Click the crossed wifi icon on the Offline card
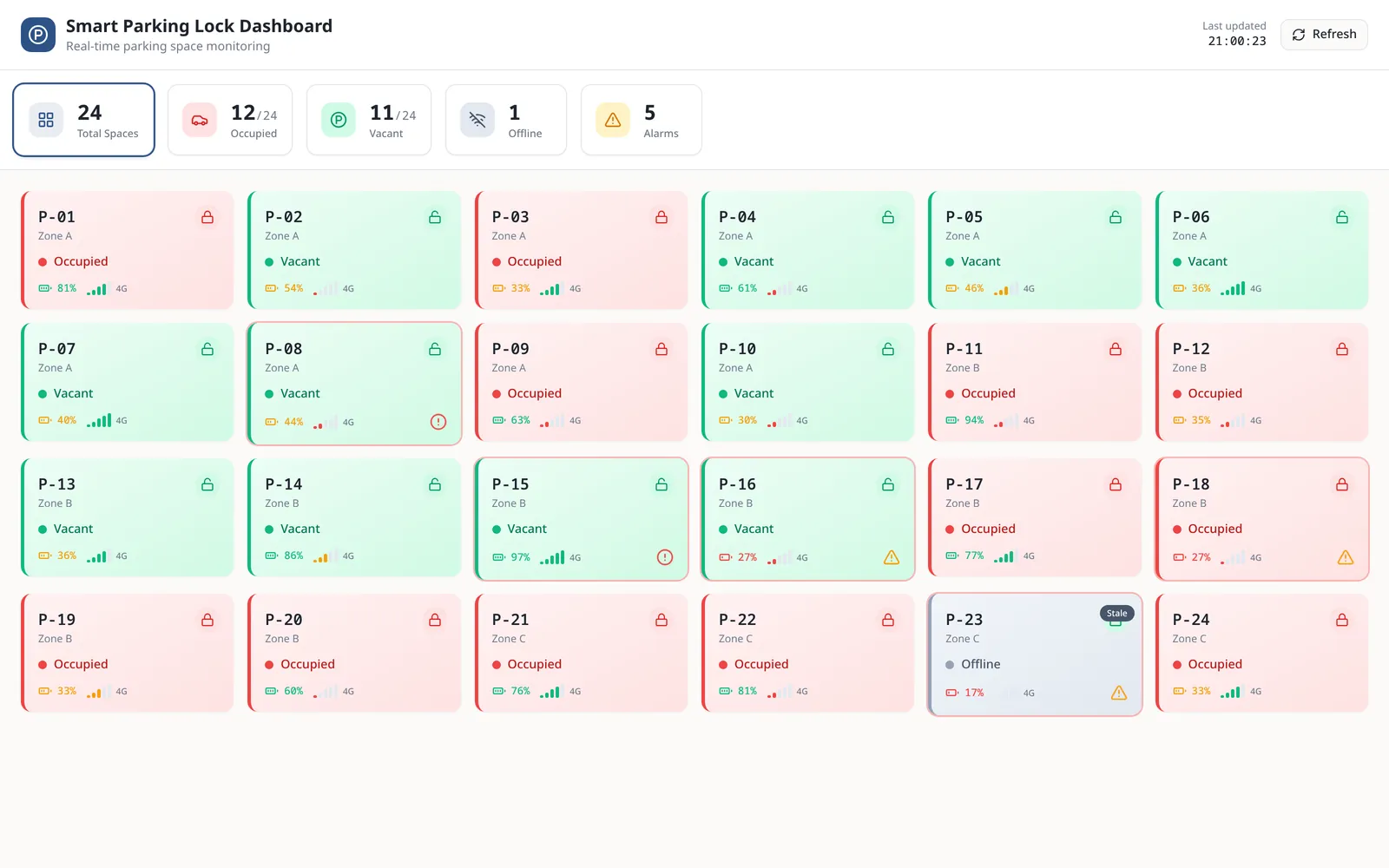Screen dimensions: 1389x868 [x=477, y=120]
